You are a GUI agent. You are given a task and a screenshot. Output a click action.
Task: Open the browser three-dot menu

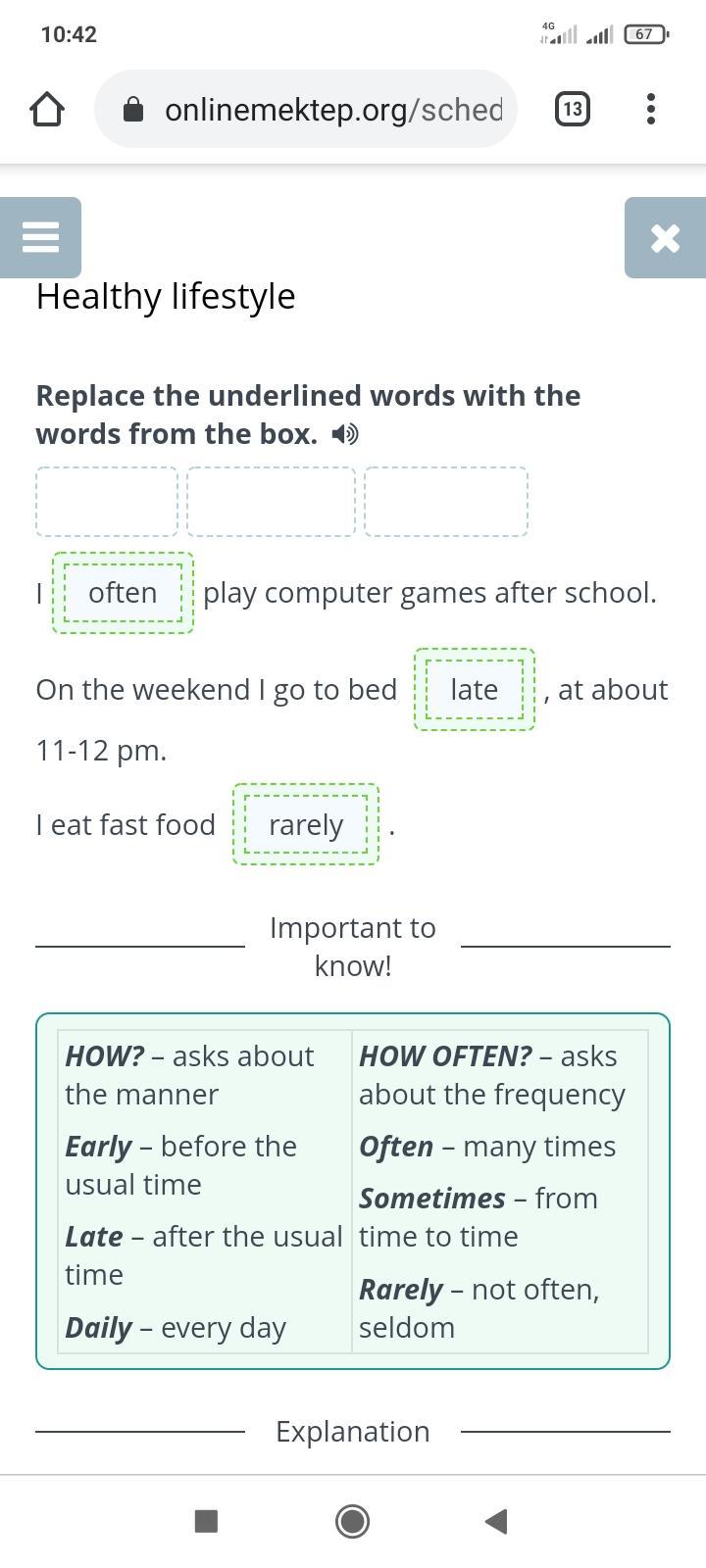(651, 109)
